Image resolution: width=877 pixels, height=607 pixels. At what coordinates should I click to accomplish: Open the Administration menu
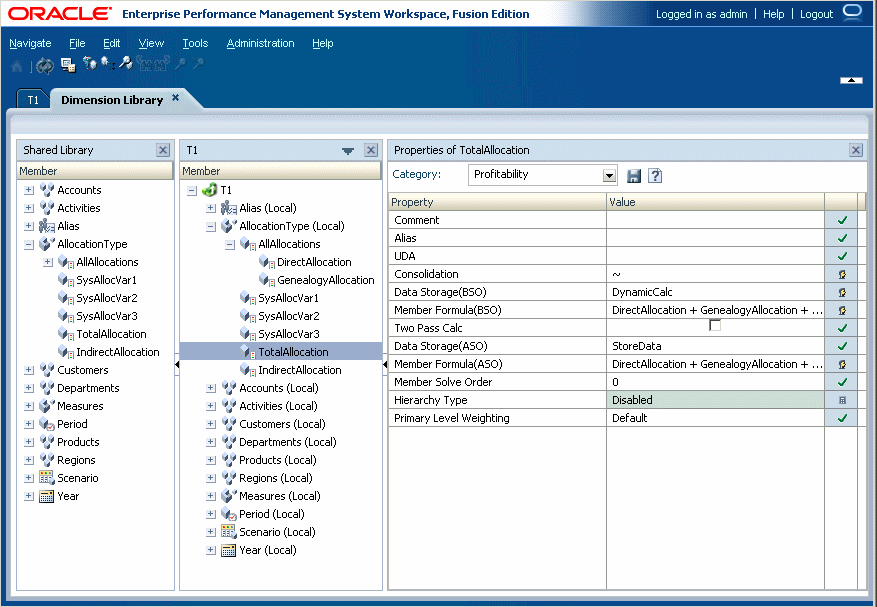tap(260, 43)
